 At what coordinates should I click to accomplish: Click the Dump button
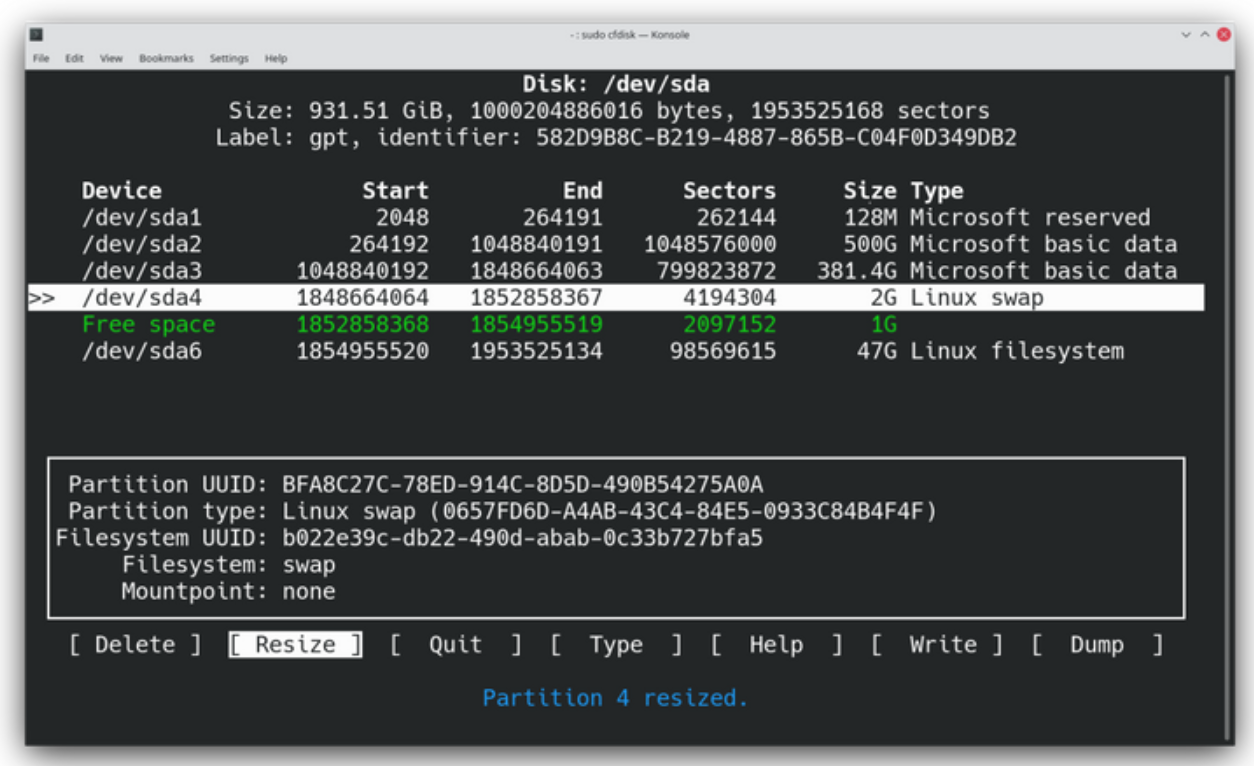coord(1096,645)
